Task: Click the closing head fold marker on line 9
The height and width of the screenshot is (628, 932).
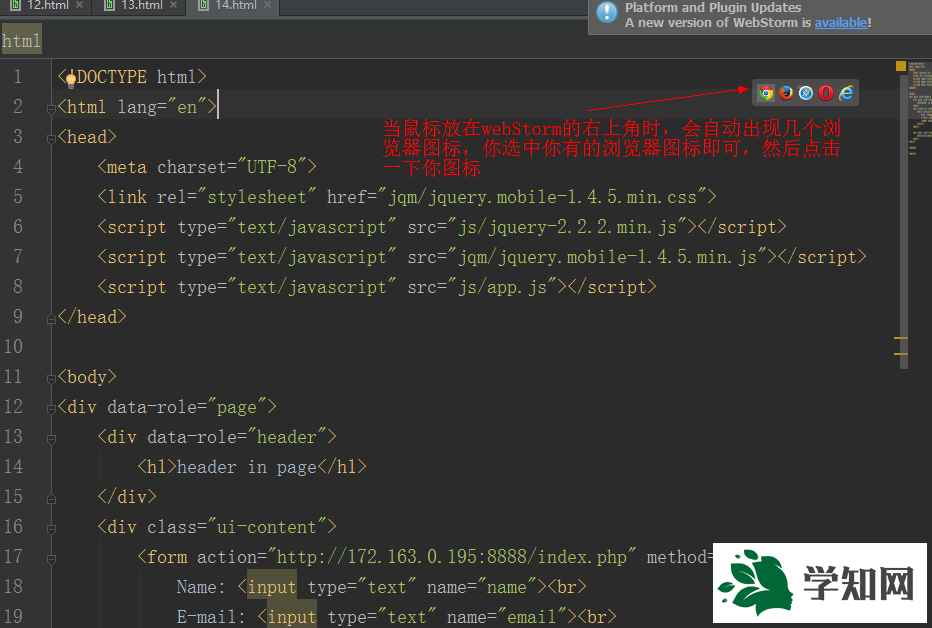Action: [x=51, y=319]
